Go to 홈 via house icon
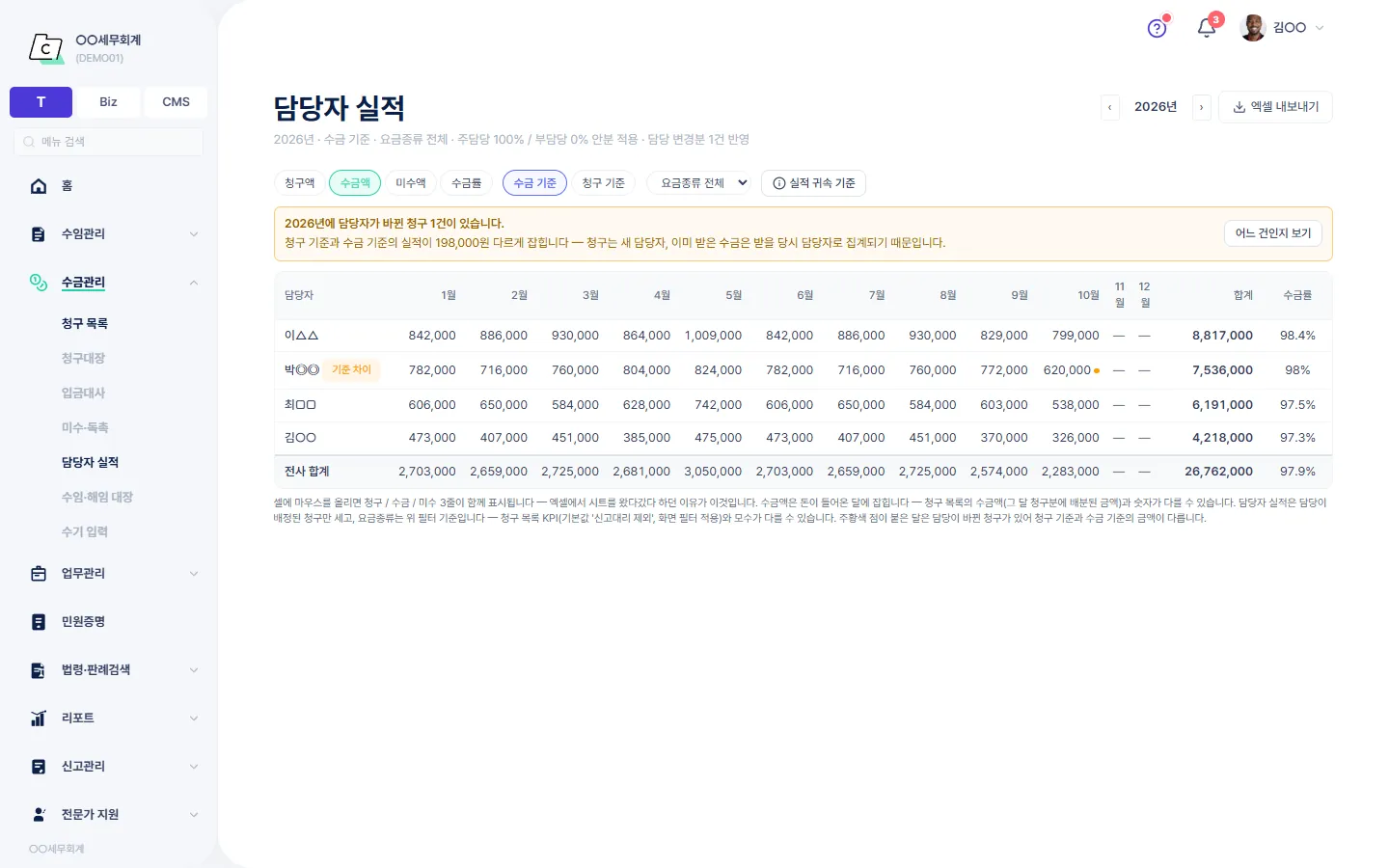Screen dimensions: 1389x868 (39, 186)
